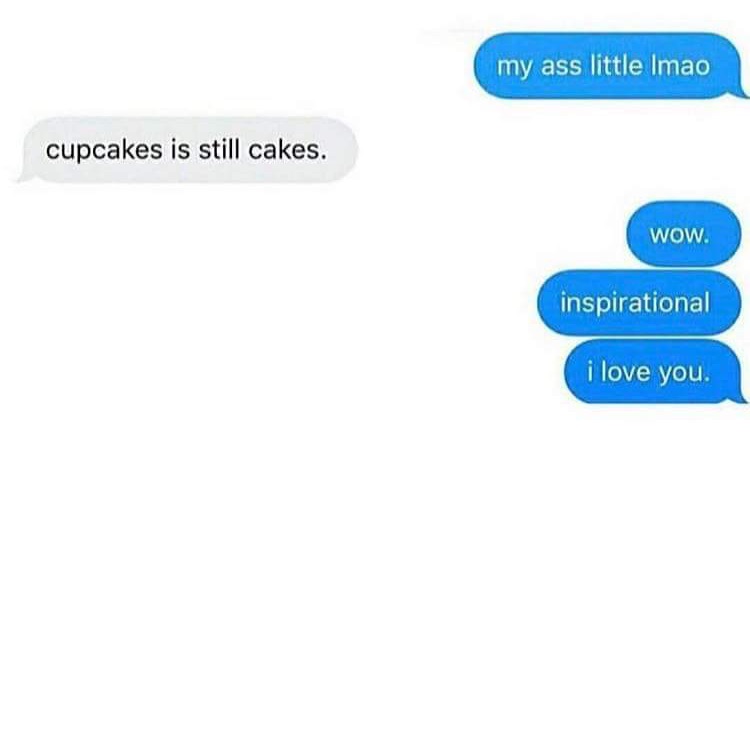Tap the 'inspirational' message bubble
The width and height of the screenshot is (750, 750).
pos(639,302)
